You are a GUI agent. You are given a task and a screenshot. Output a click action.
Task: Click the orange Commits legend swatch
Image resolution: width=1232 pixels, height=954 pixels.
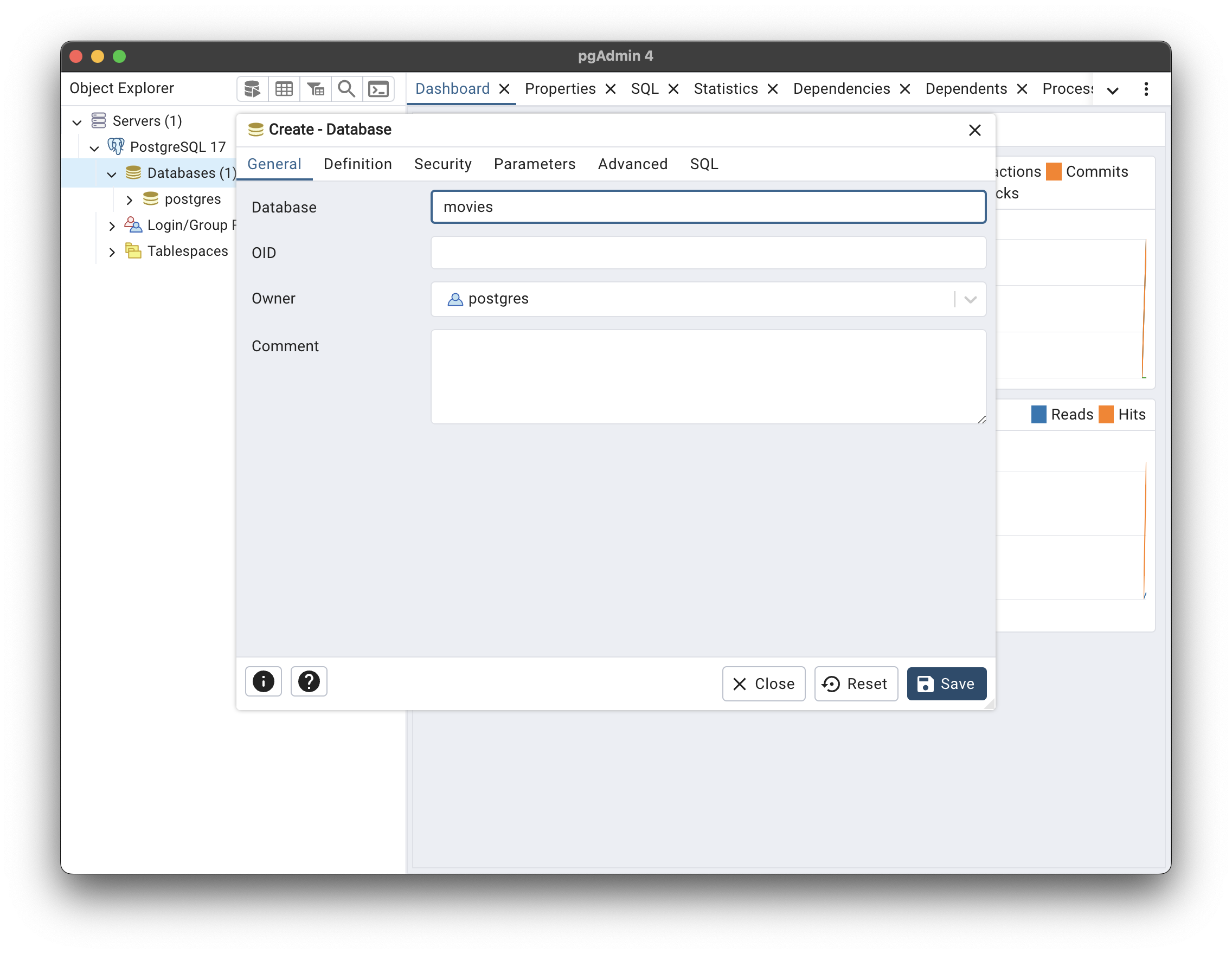point(1053,171)
